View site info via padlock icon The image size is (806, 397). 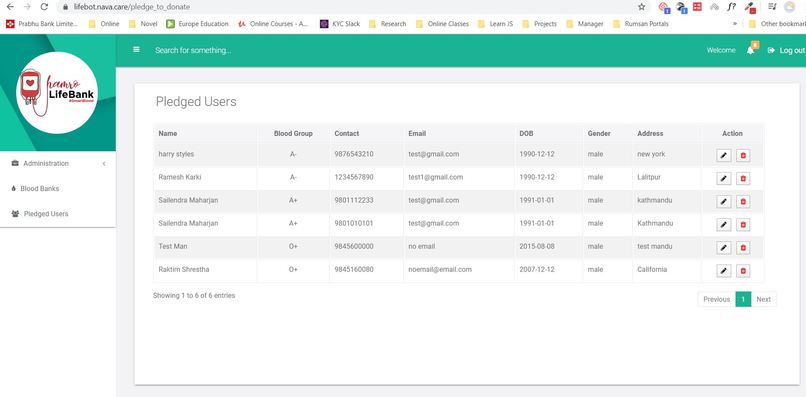[65, 7]
